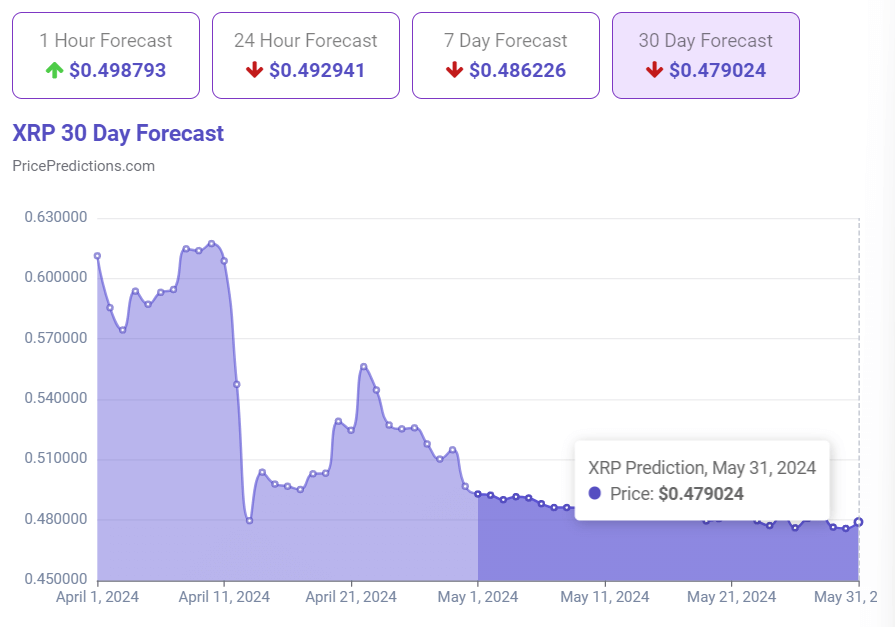Click the May 1, 2024 axis label

(x=478, y=597)
